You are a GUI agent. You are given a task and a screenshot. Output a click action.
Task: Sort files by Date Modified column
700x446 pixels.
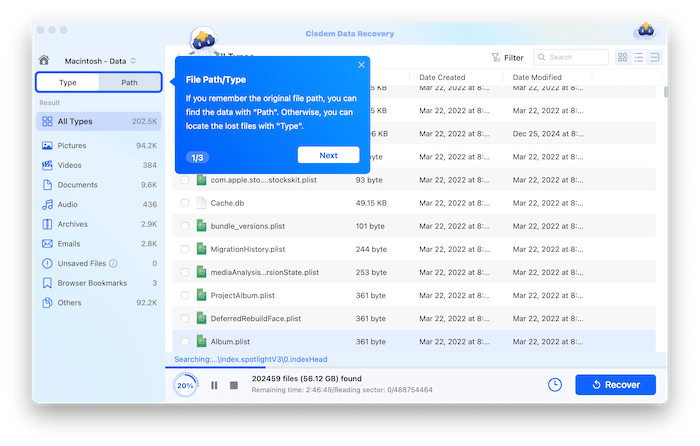537,77
